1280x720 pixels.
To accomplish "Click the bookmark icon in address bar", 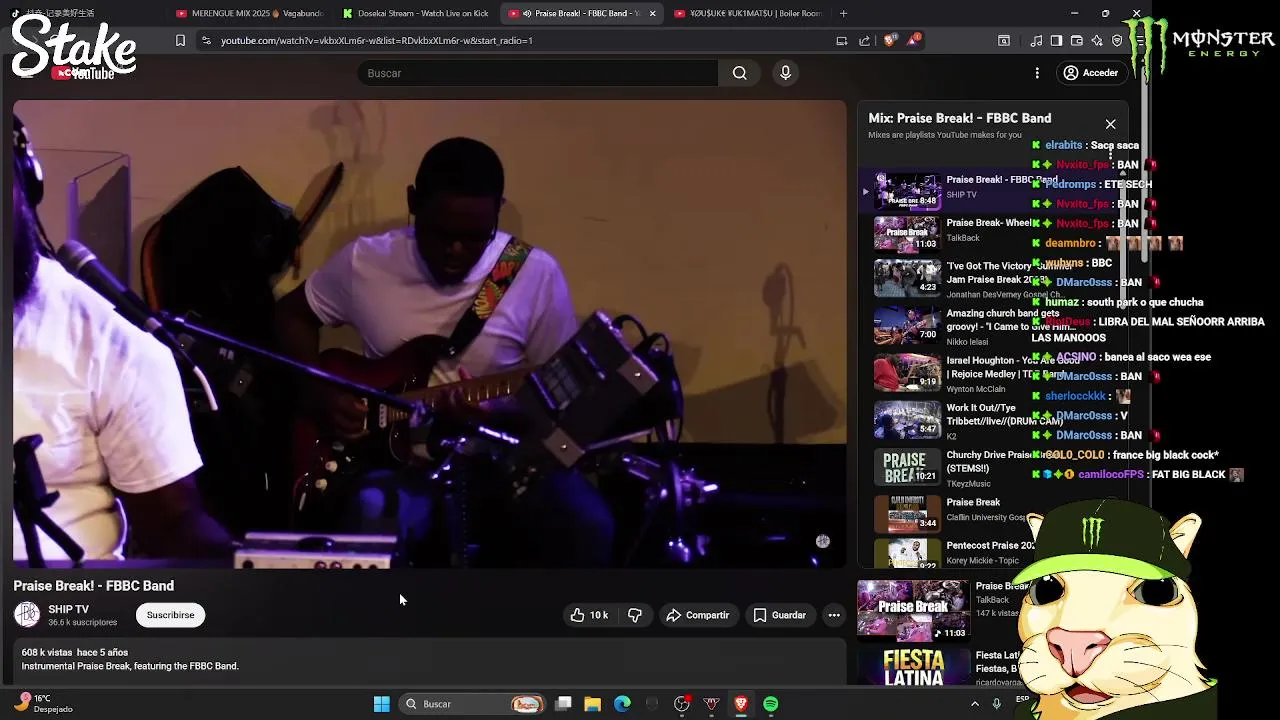I will [180, 41].
